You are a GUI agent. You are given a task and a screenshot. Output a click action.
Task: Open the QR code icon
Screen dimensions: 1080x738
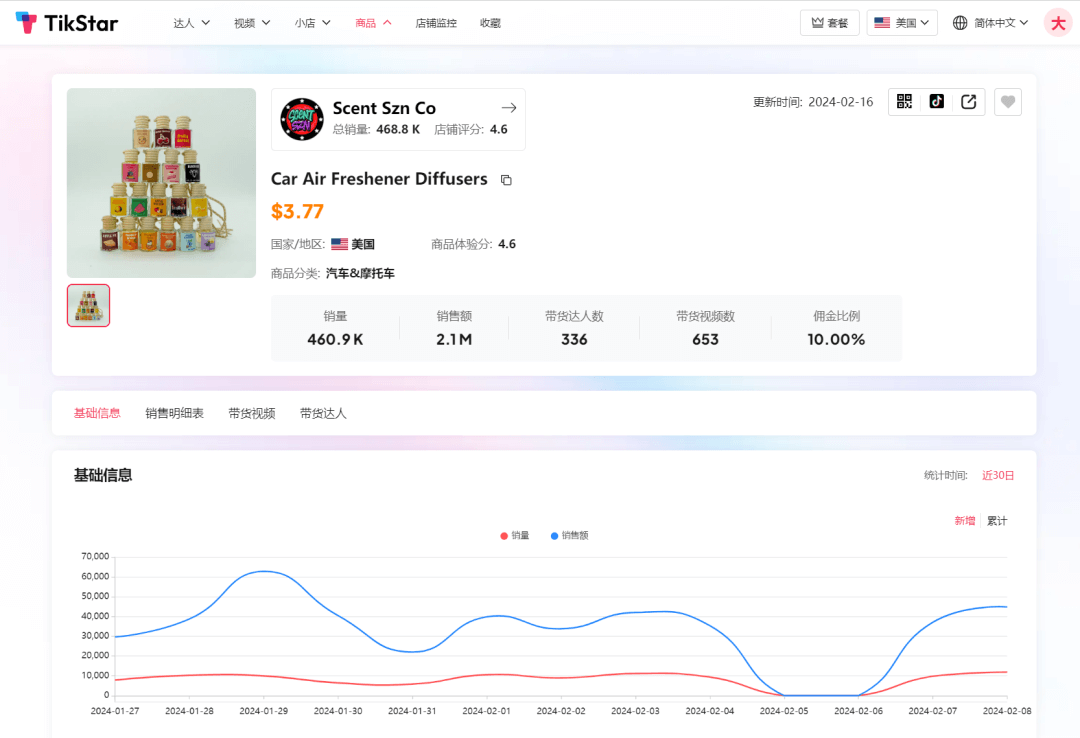coord(904,102)
